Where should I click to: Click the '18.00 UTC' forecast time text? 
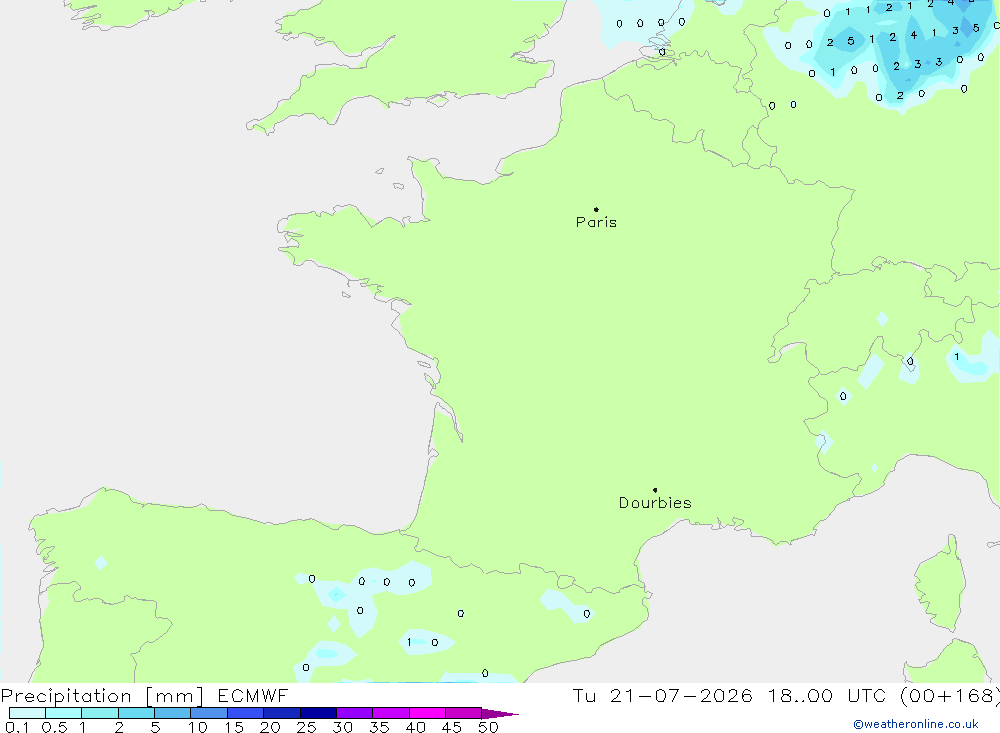(x=828, y=695)
